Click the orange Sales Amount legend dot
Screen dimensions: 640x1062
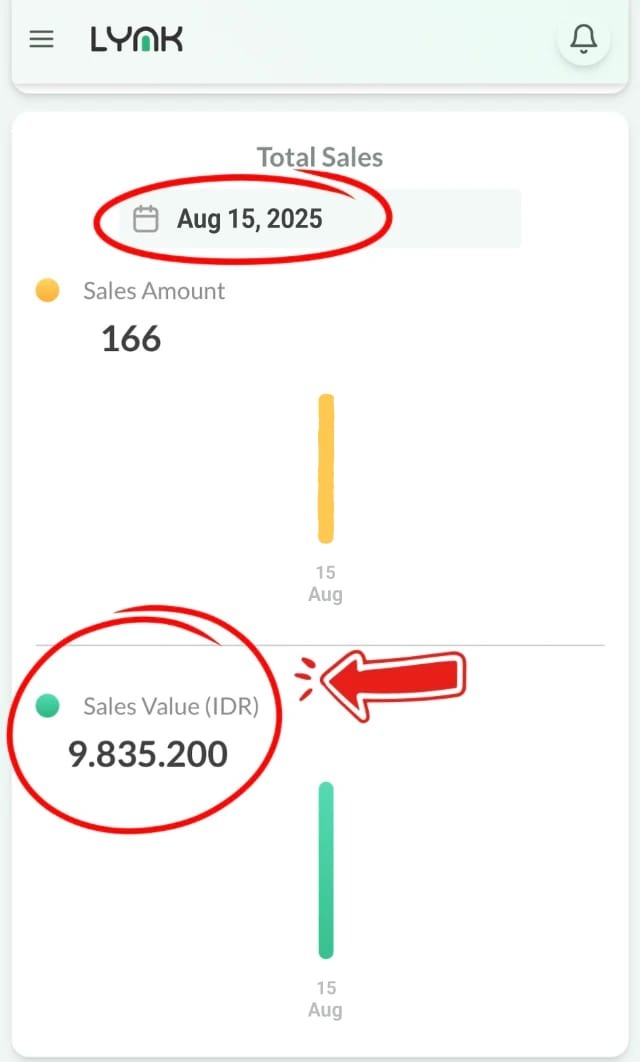(47, 291)
